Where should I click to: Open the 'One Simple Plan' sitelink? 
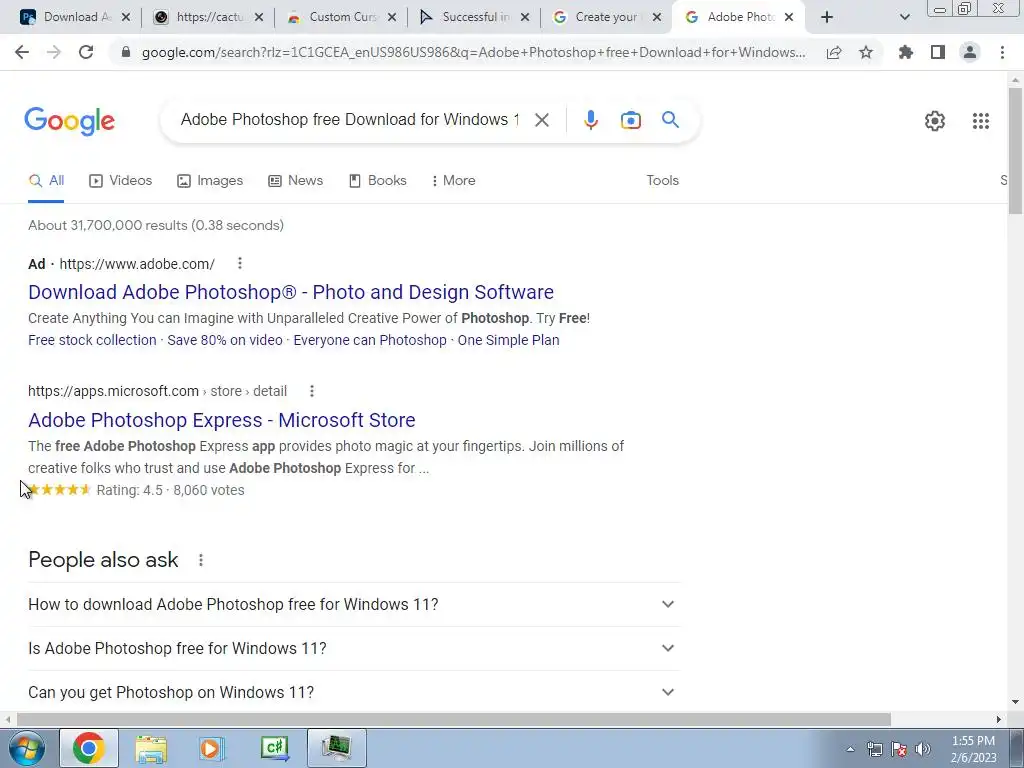point(508,340)
